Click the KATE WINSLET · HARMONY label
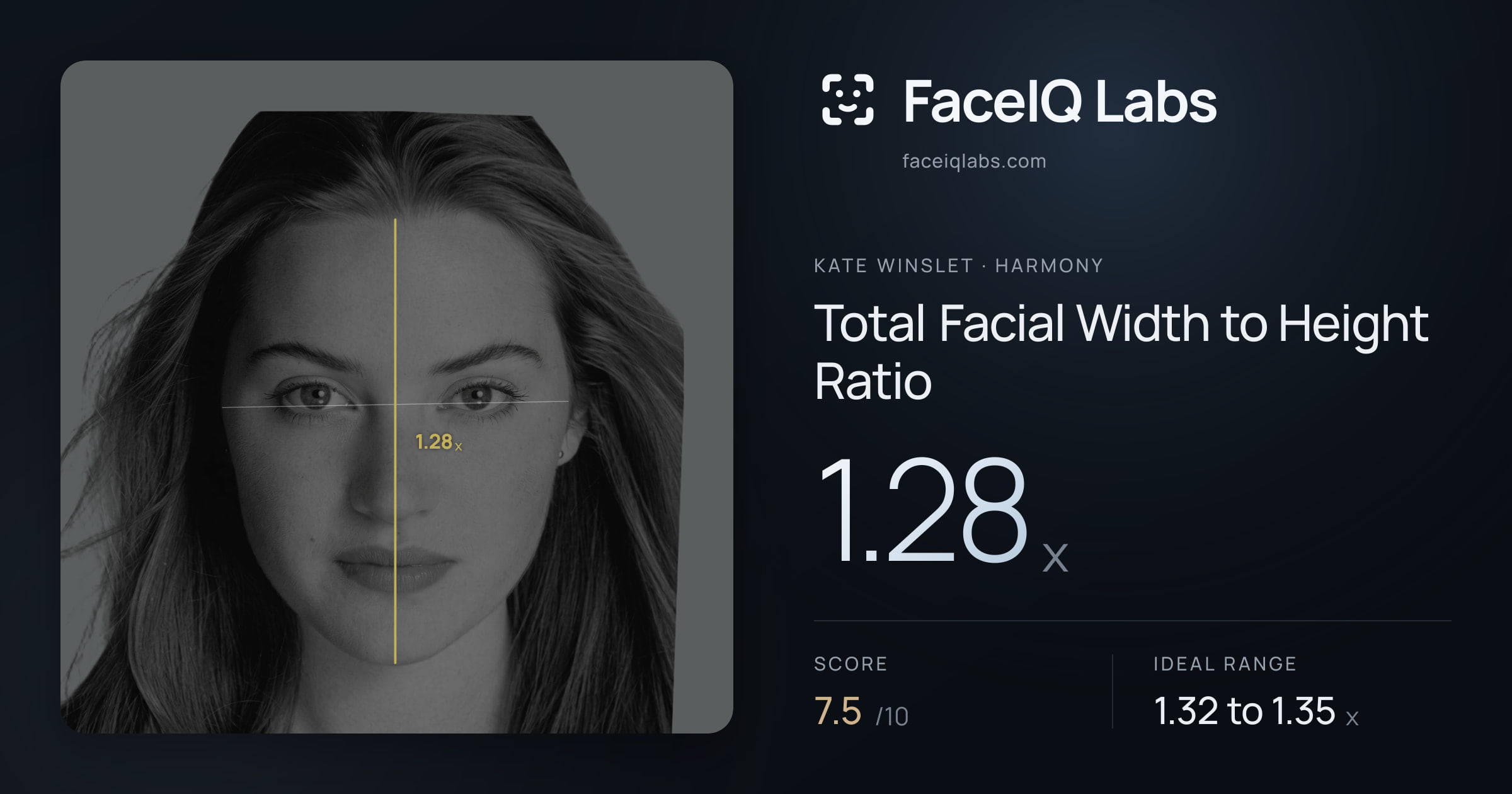The width and height of the screenshot is (1512, 794). 958,266
